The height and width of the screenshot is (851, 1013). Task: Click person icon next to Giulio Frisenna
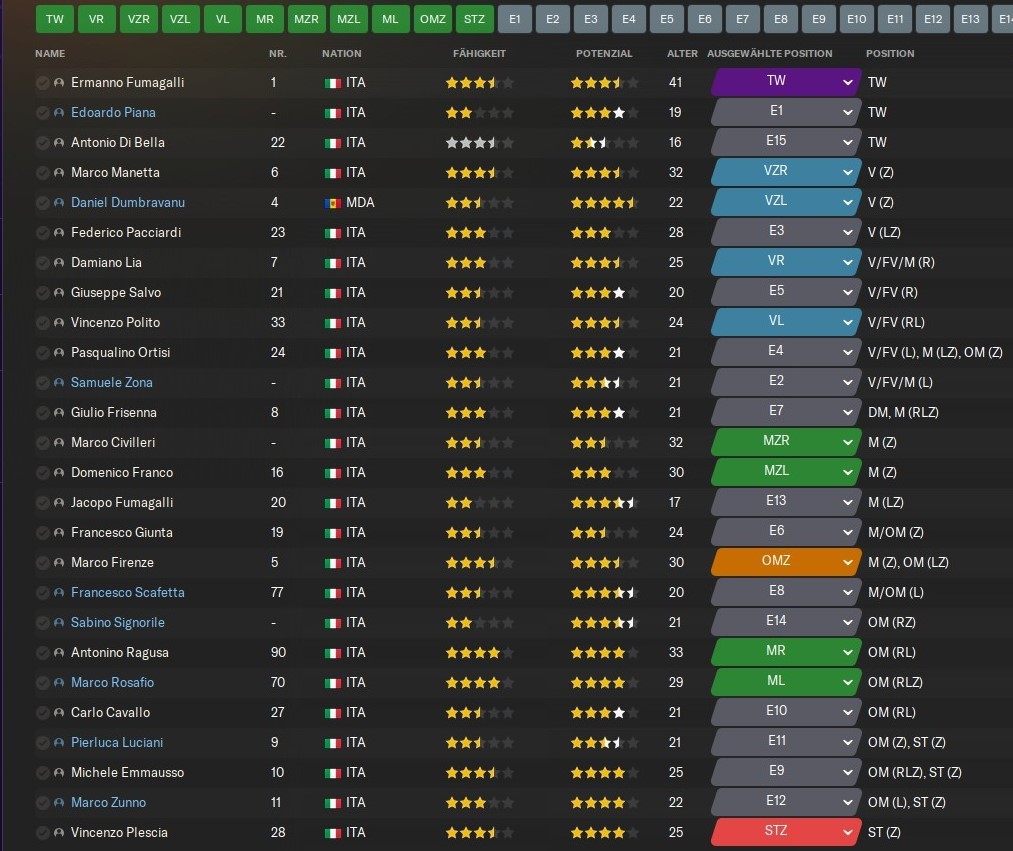[59, 413]
